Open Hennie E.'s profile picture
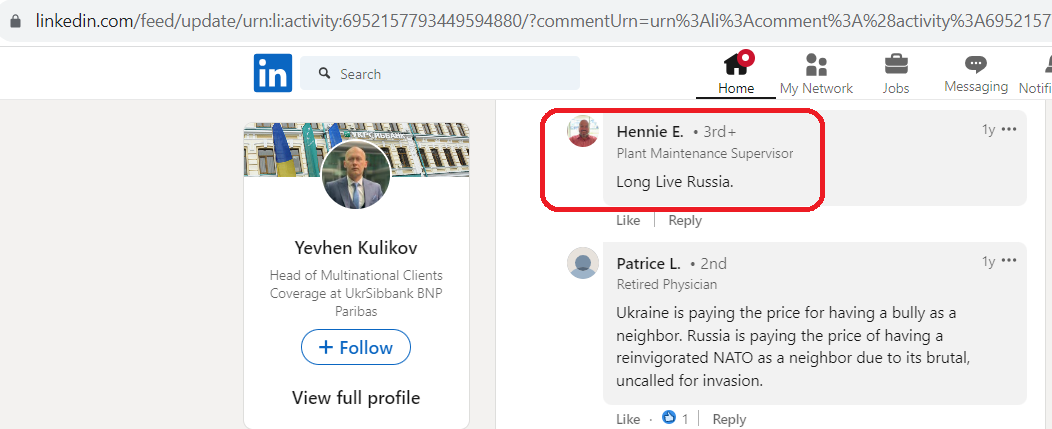 click(583, 131)
